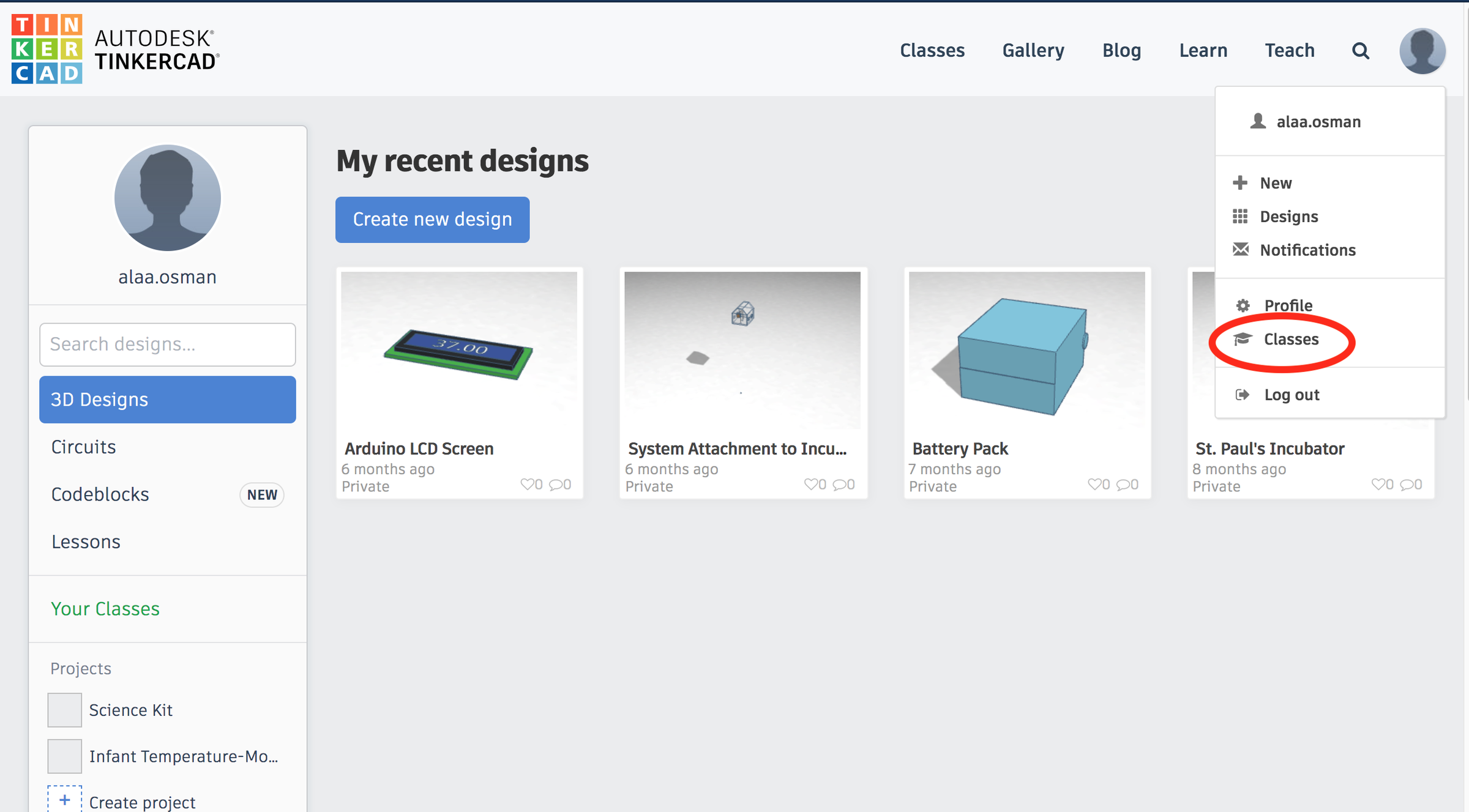Open the Gallery menu item

(1033, 51)
